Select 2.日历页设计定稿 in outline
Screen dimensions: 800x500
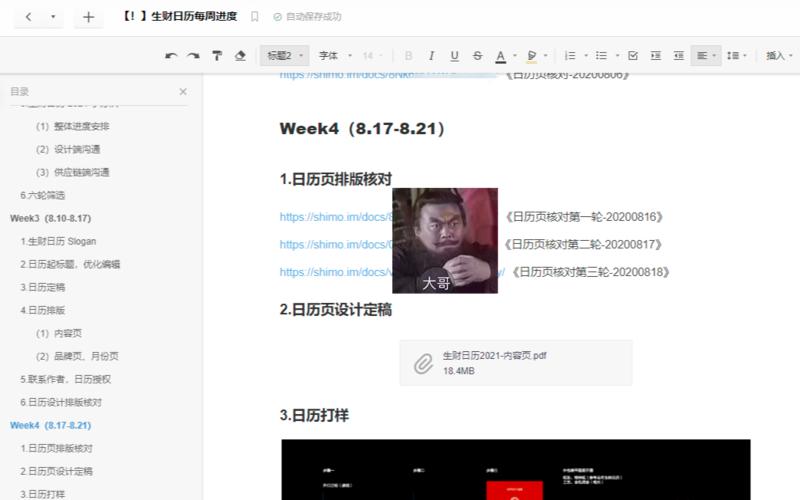(57, 471)
